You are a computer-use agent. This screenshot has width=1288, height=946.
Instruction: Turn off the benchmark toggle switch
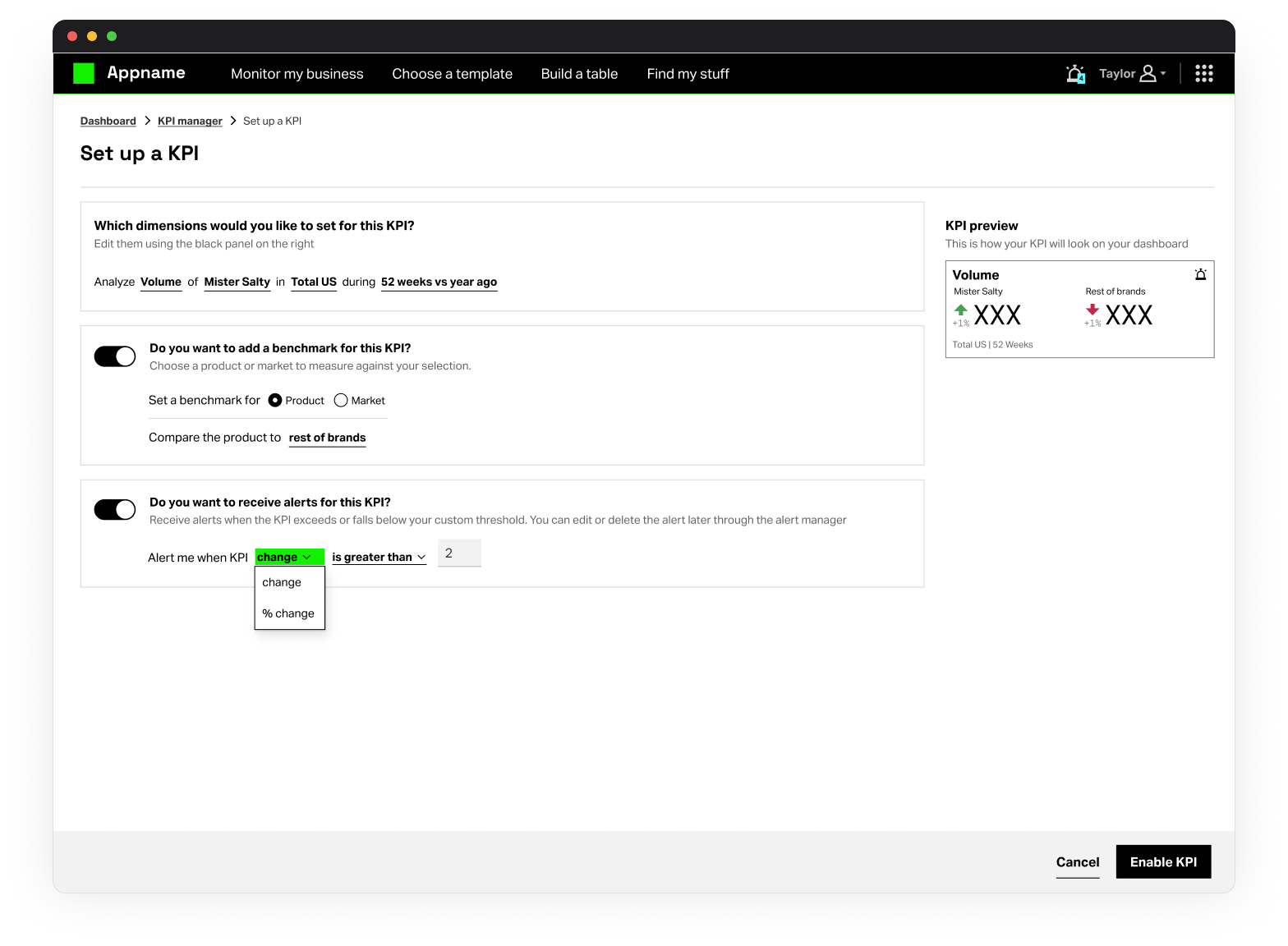115,356
